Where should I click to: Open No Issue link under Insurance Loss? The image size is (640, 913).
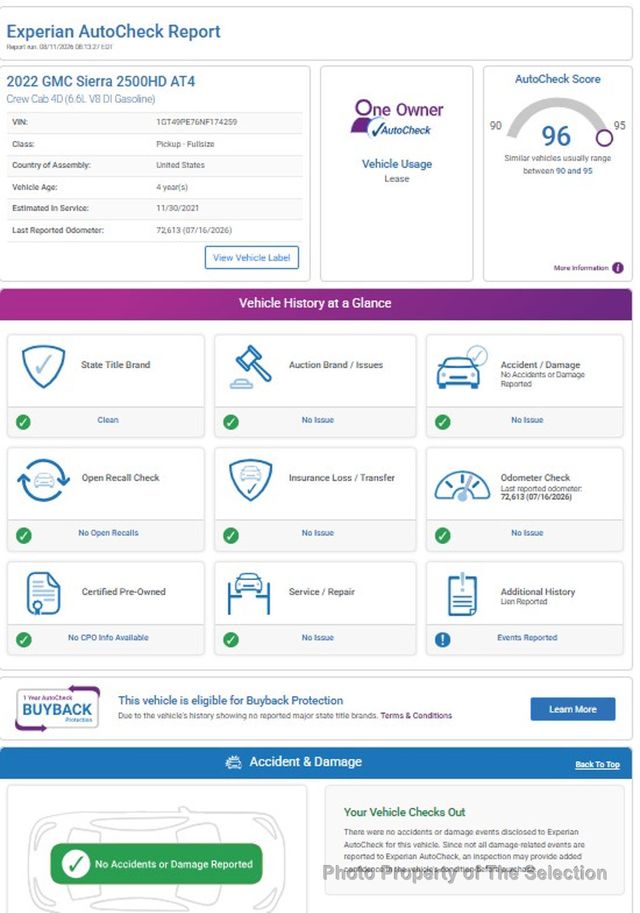[317, 533]
